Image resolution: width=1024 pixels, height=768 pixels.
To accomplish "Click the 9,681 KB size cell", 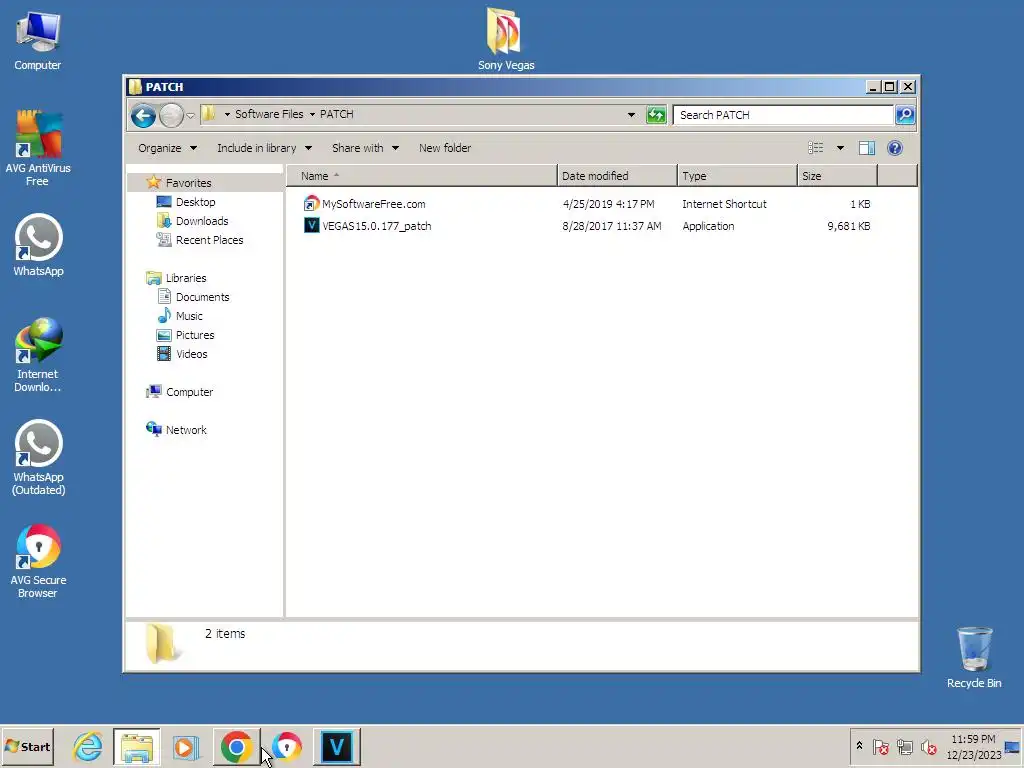I will [x=848, y=227].
